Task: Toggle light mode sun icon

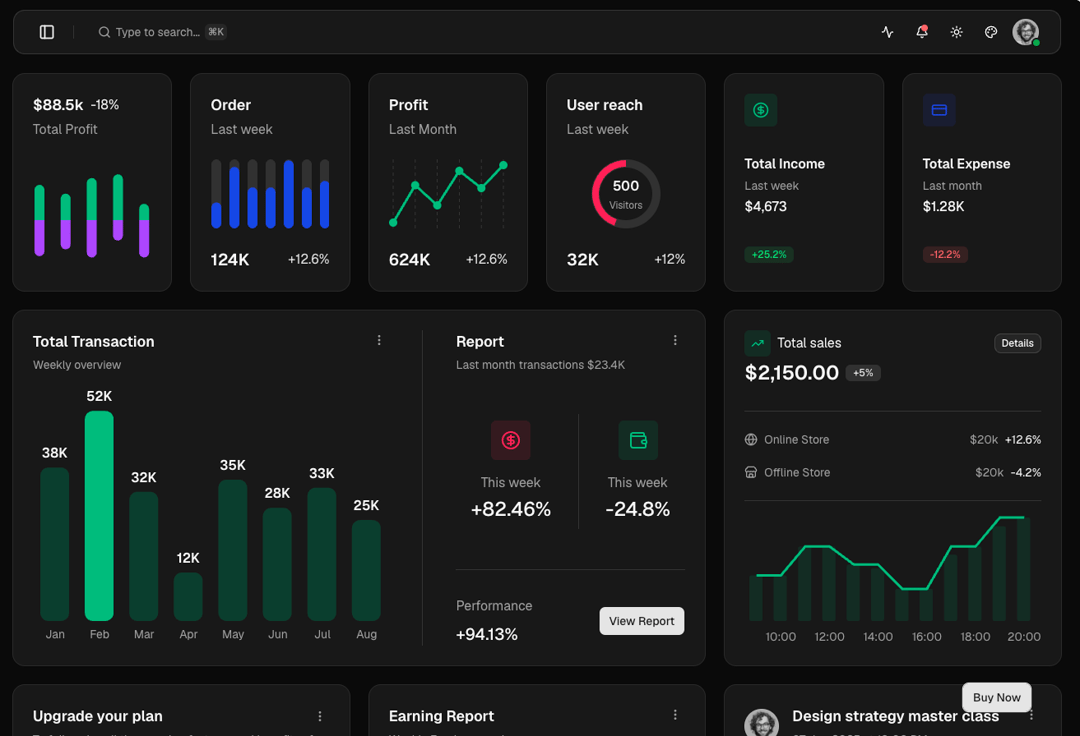Action: tap(956, 32)
